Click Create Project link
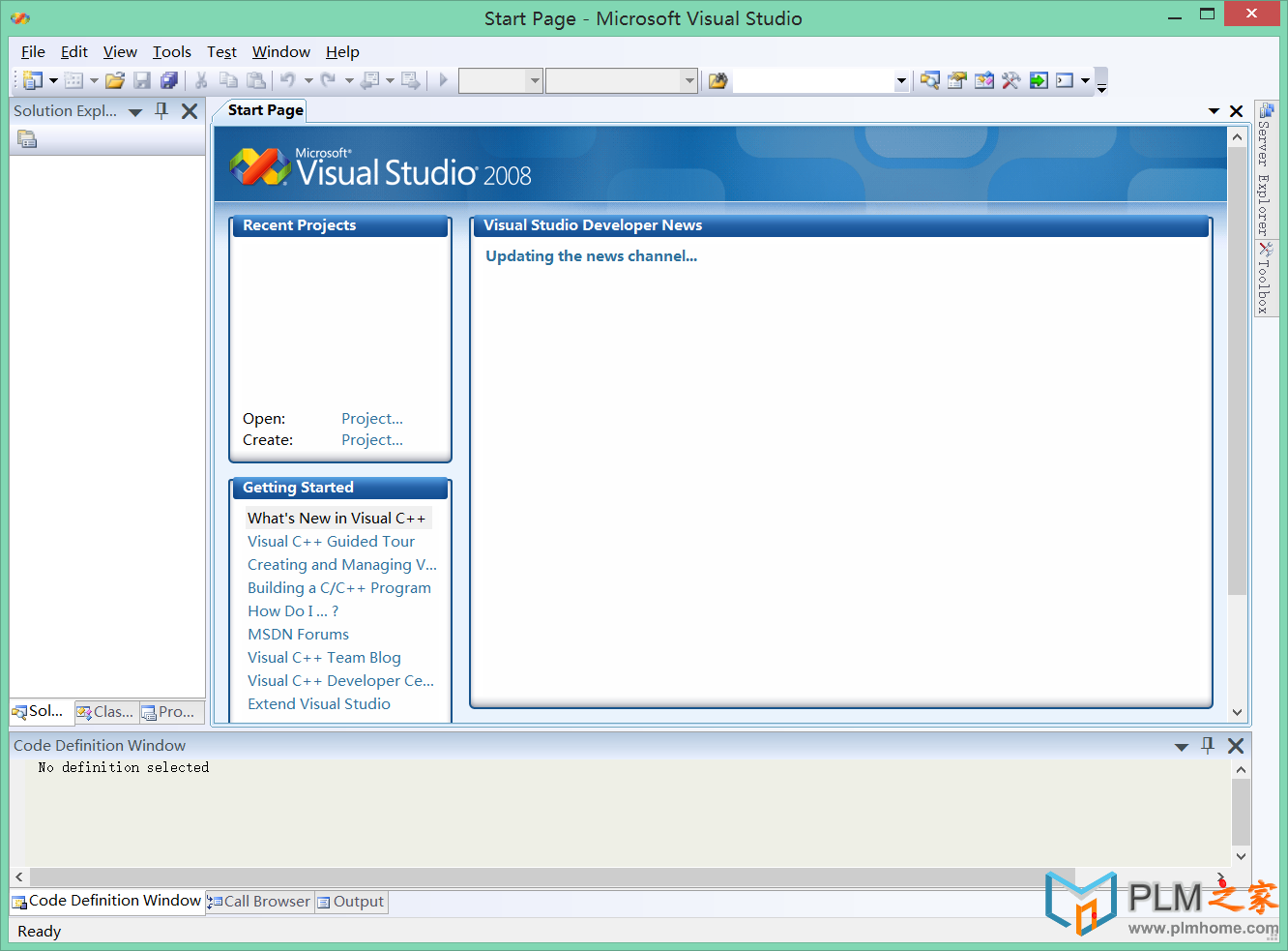Viewport: 1288px width, 951px height. (371, 439)
